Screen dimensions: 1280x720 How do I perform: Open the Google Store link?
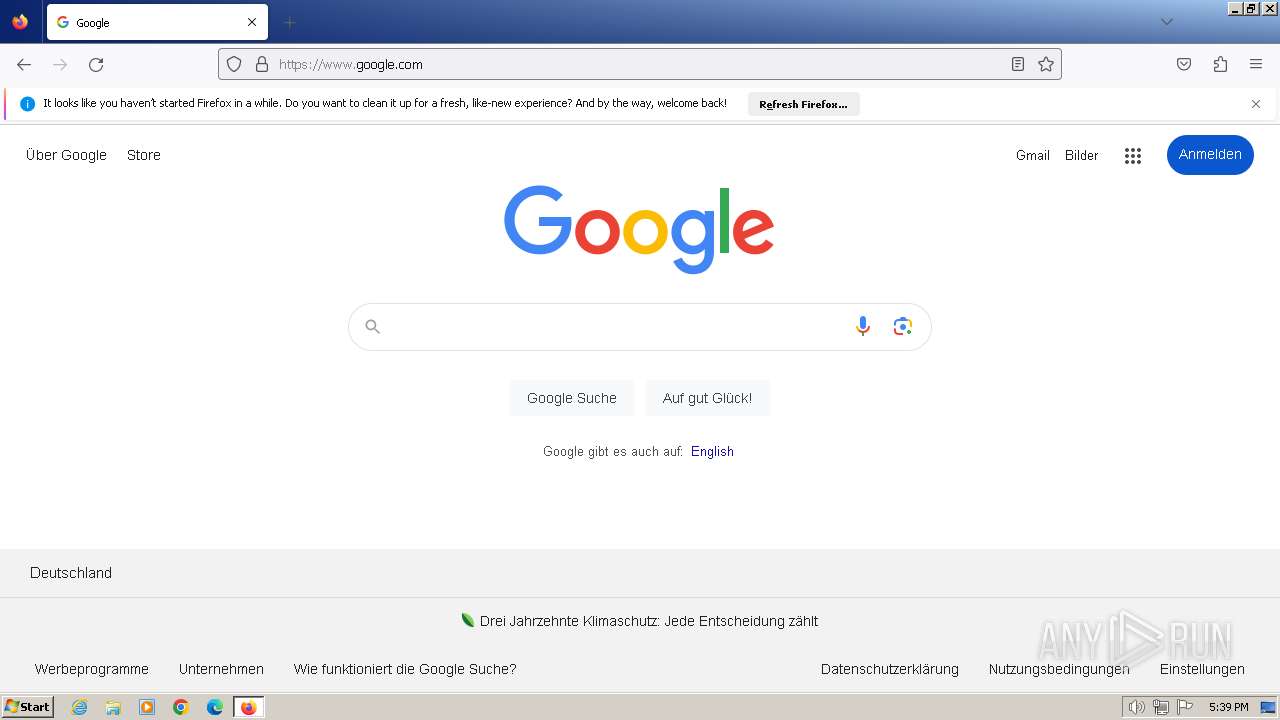coord(144,155)
